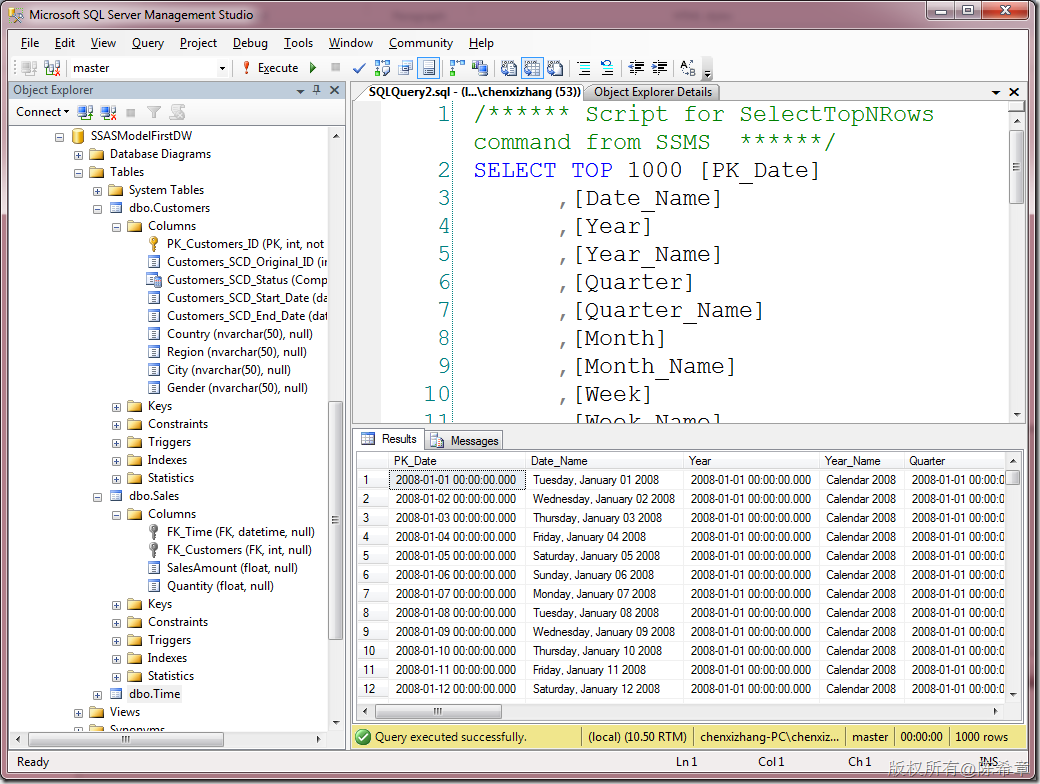Open the toolbar options overflow arrow
Viewport: 1040px width, 784px height.
[707, 69]
